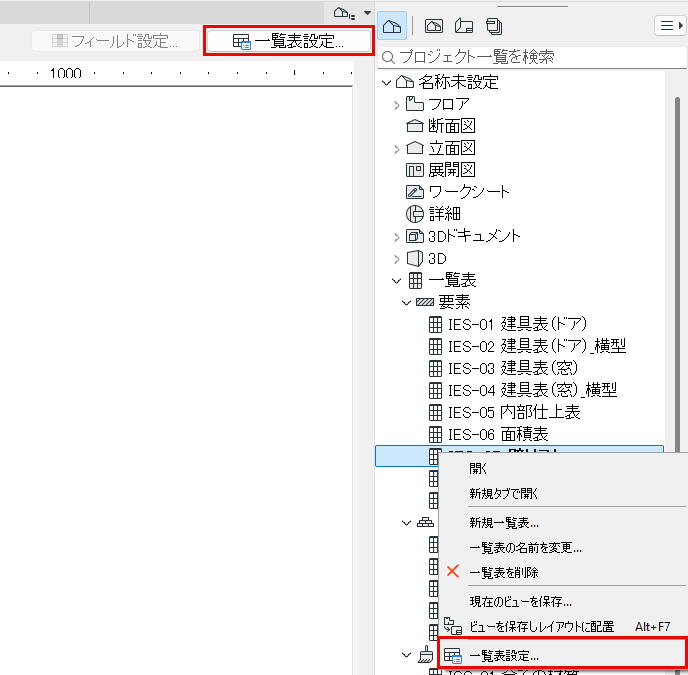Select the 展開図 tree item
688x675 pixels.
pyautogui.click(x=452, y=170)
